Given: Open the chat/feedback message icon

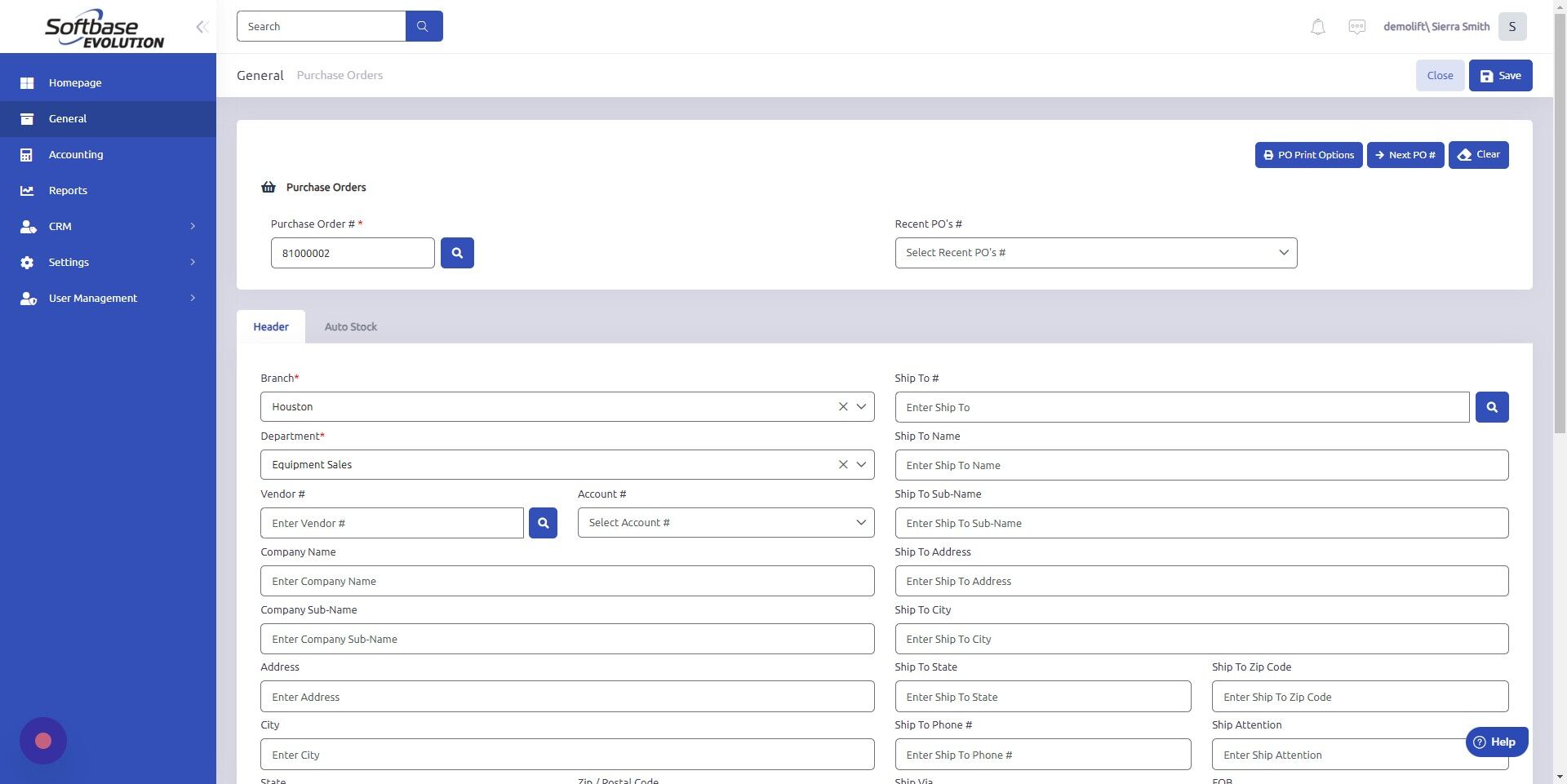Looking at the screenshot, I should pyautogui.click(x=1356, y=26).
